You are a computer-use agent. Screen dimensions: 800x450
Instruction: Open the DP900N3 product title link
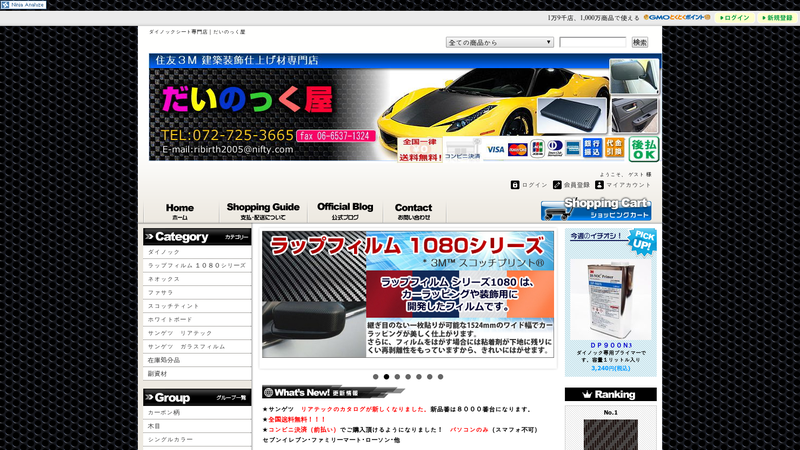click(x=611, y=345)
